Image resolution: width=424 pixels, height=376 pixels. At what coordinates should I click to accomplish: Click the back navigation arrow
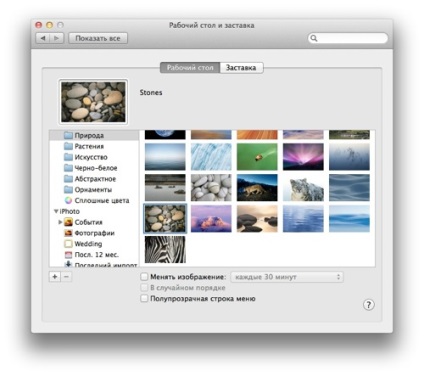(x=43, y=38)
